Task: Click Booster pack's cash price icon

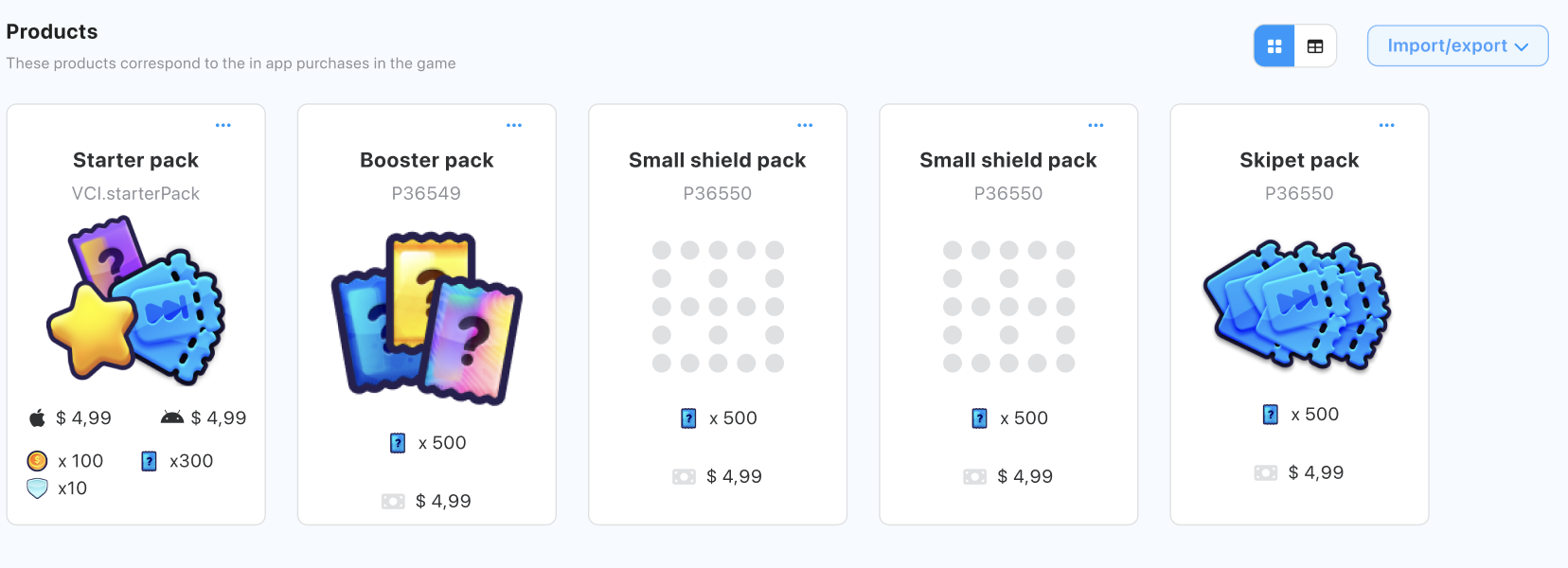Action: [x=393, y=501]
